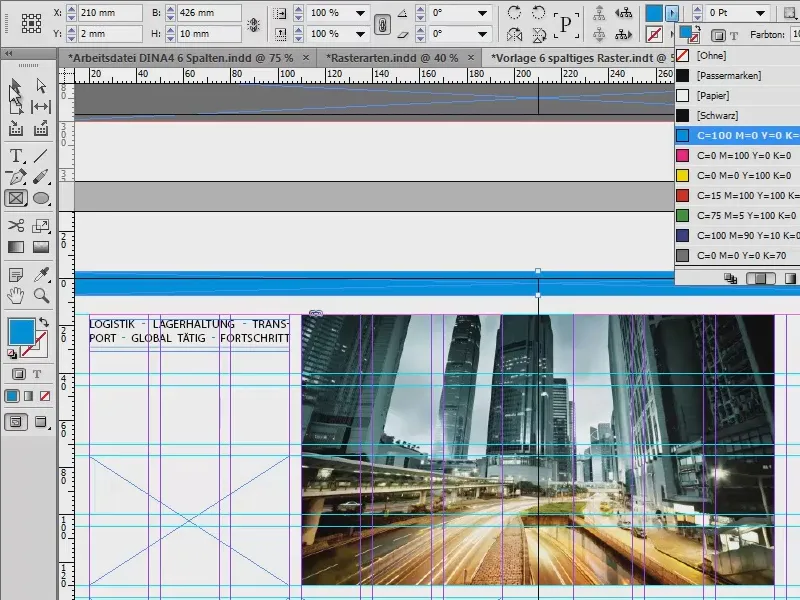The height and width of the screenshot is (600, 800).
Task: Choose [Schwarz] swatch in list
Action: 737,115
